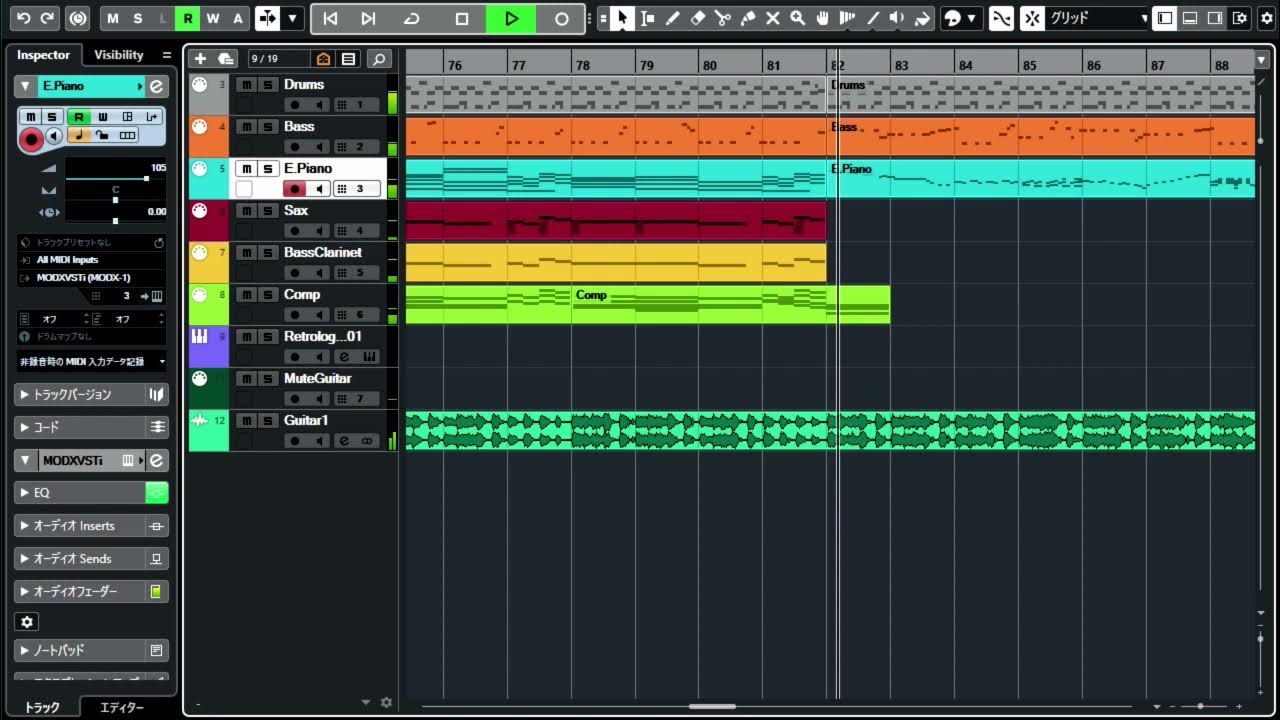Open the track filter list icon
Screen dimensions: 1280x720
click(348, 59)
